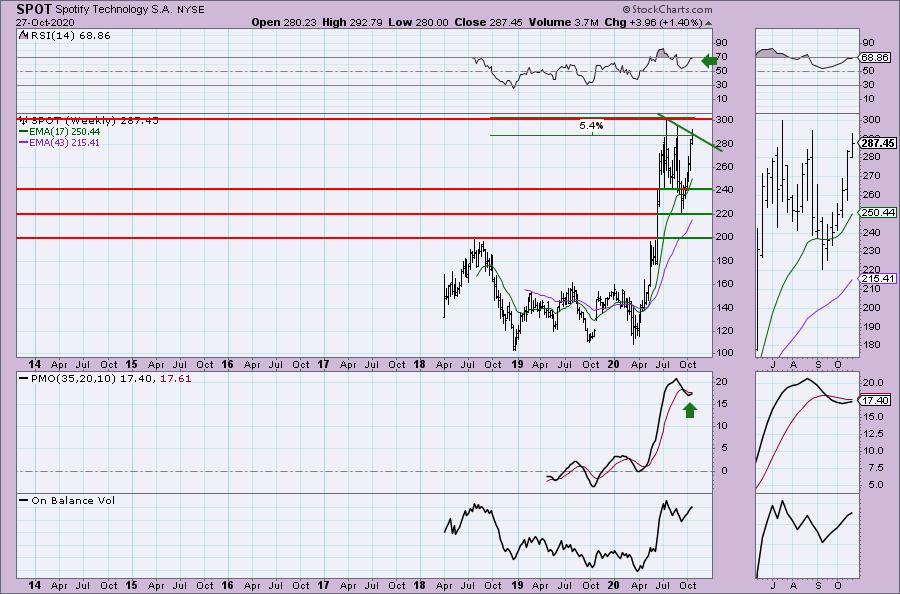900x594 pixels.
Task: Click the SPOT ticker symbol in the header
Action: tap(34, 9)
